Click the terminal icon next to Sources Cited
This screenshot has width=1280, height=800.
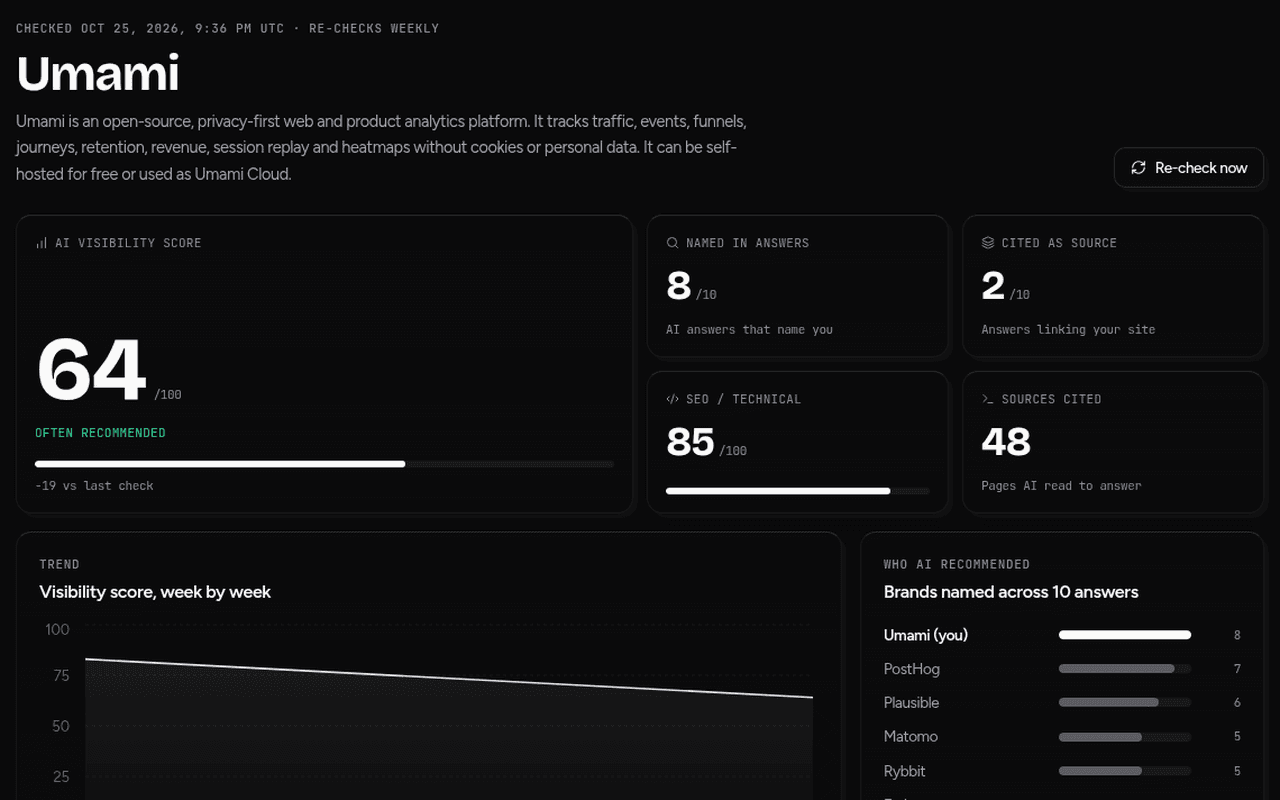click(x=988, y=399)
